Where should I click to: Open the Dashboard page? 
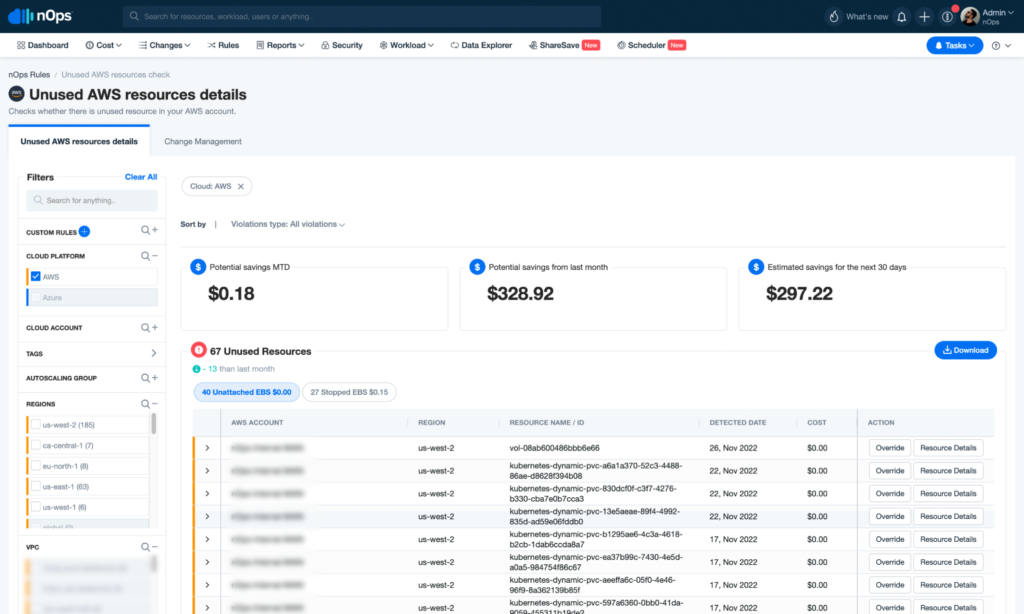click(x=42, y=46)
